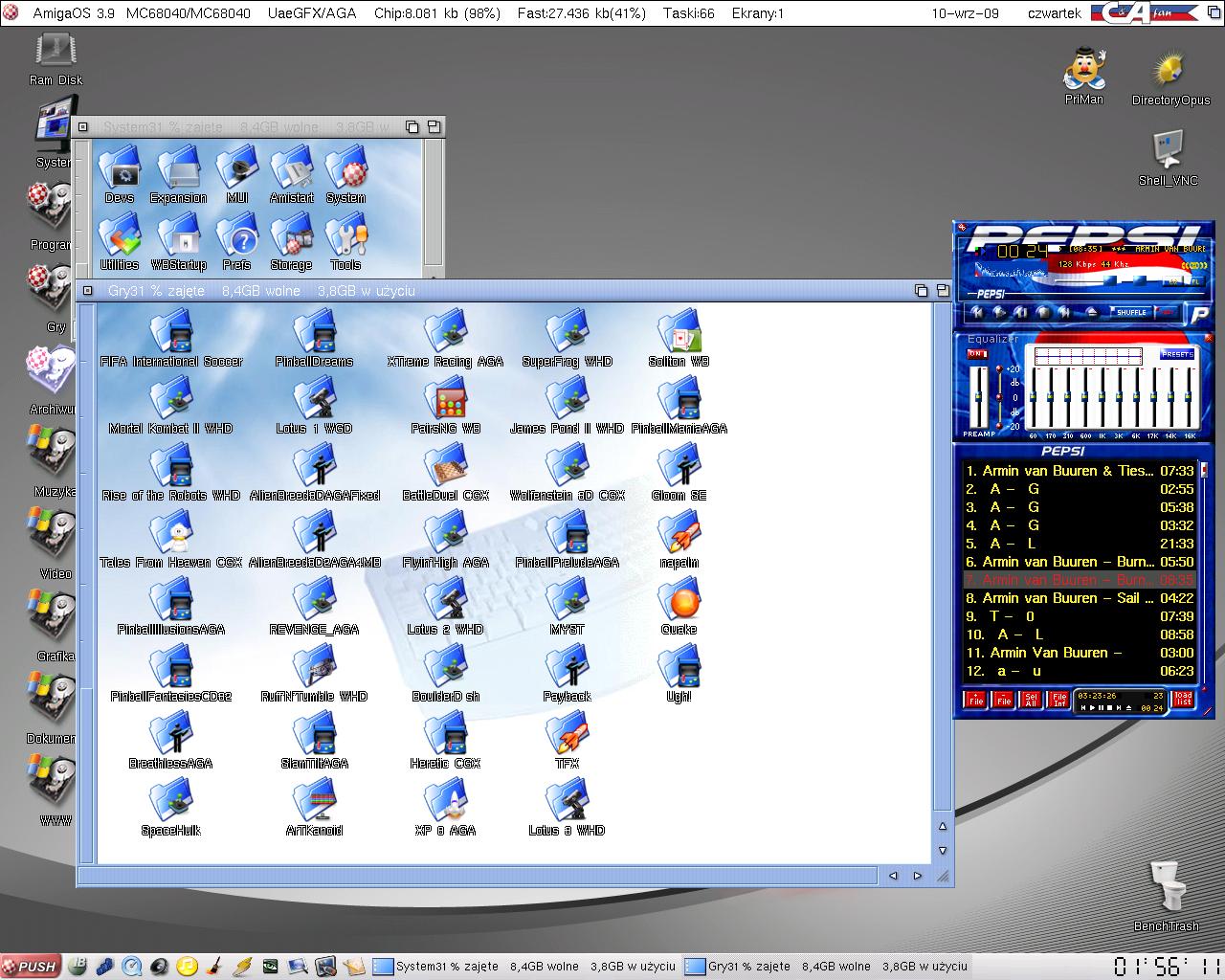Click File Inf in the playlist
The height and width of the screenshot is (980, 1225).
click(1058, 700)
